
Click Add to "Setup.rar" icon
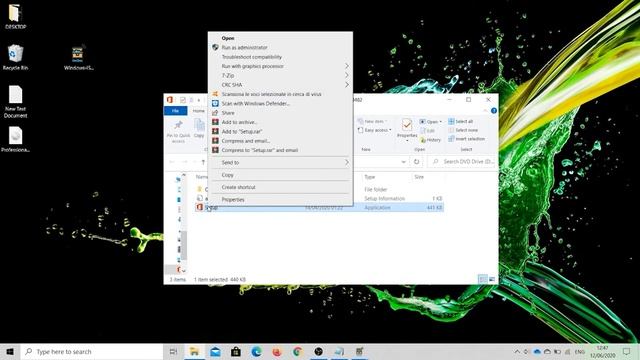tap(215, 131)
